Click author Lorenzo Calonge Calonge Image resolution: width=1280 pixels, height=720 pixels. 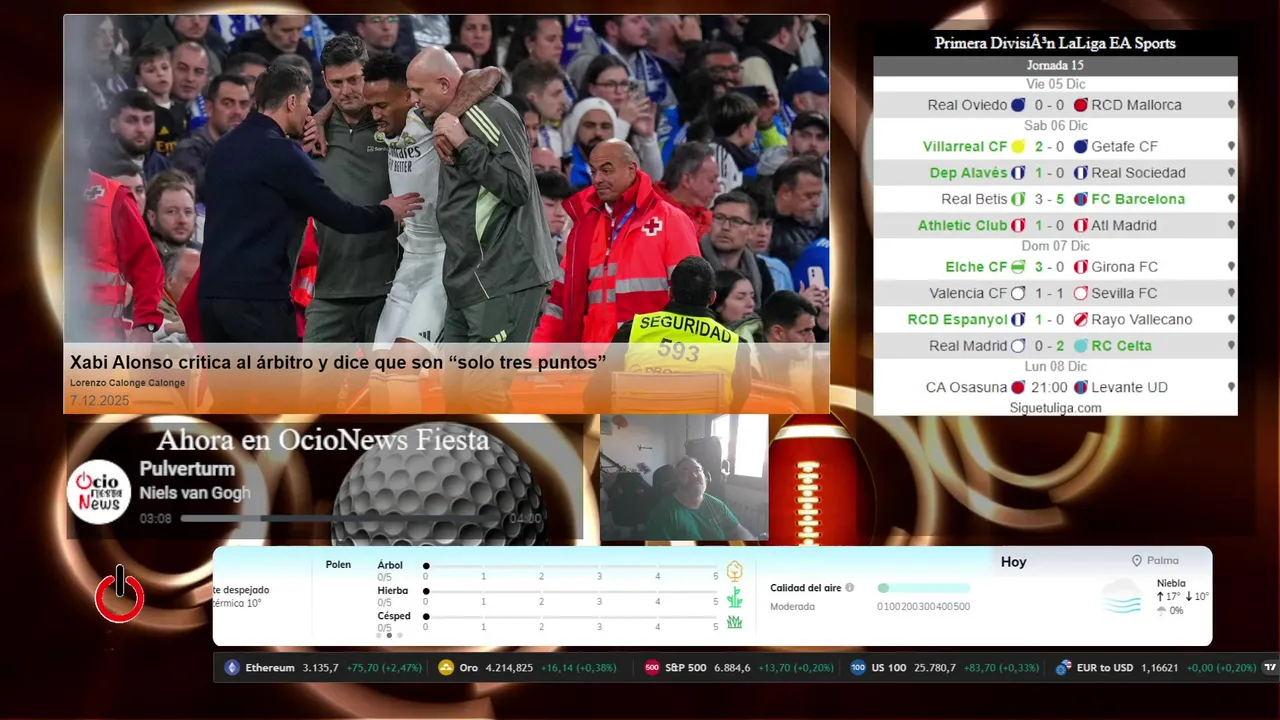click(x=127, y=383)
